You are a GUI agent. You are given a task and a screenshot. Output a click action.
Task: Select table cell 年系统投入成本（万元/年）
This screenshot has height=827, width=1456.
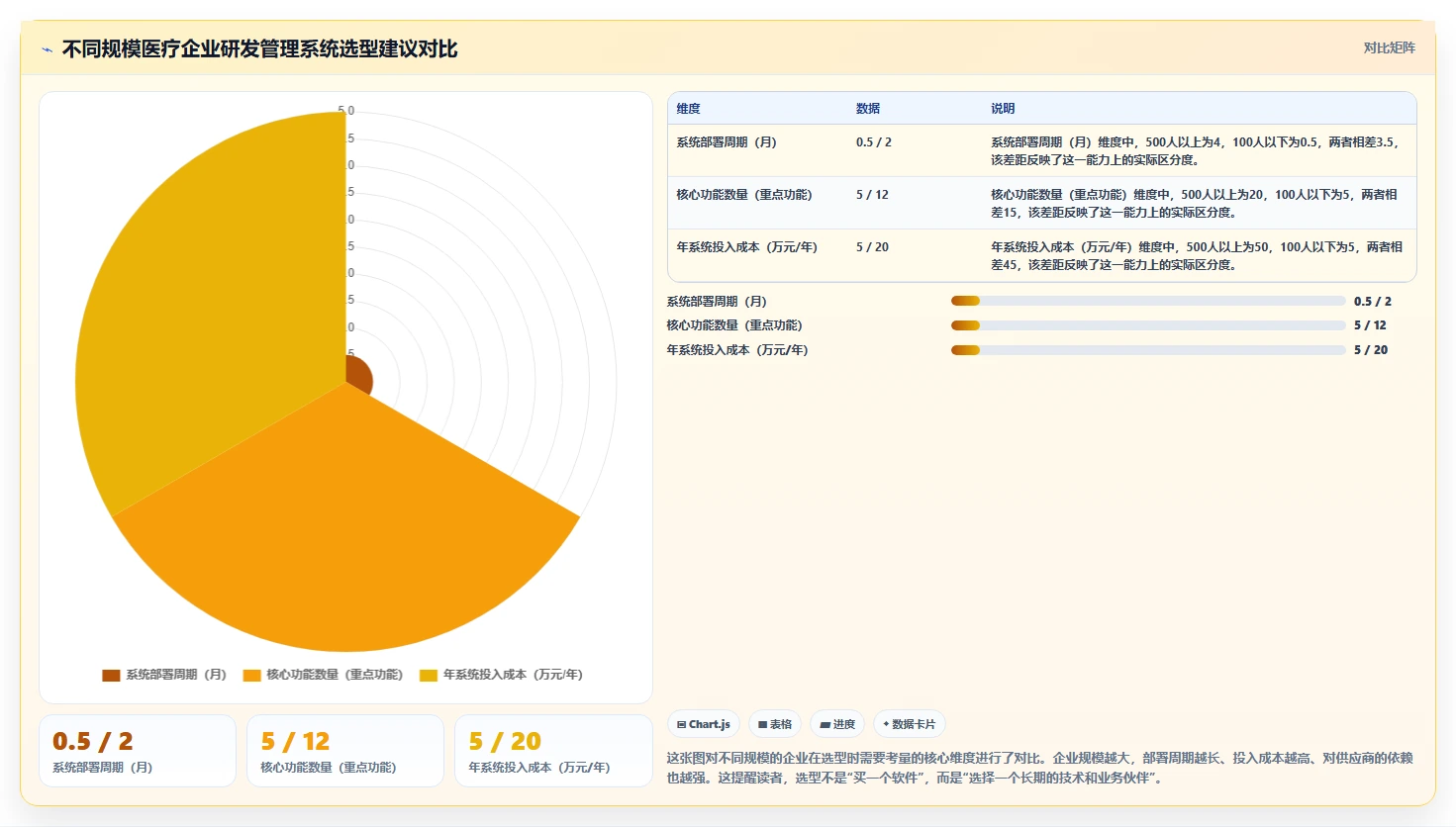pos(747,247)
